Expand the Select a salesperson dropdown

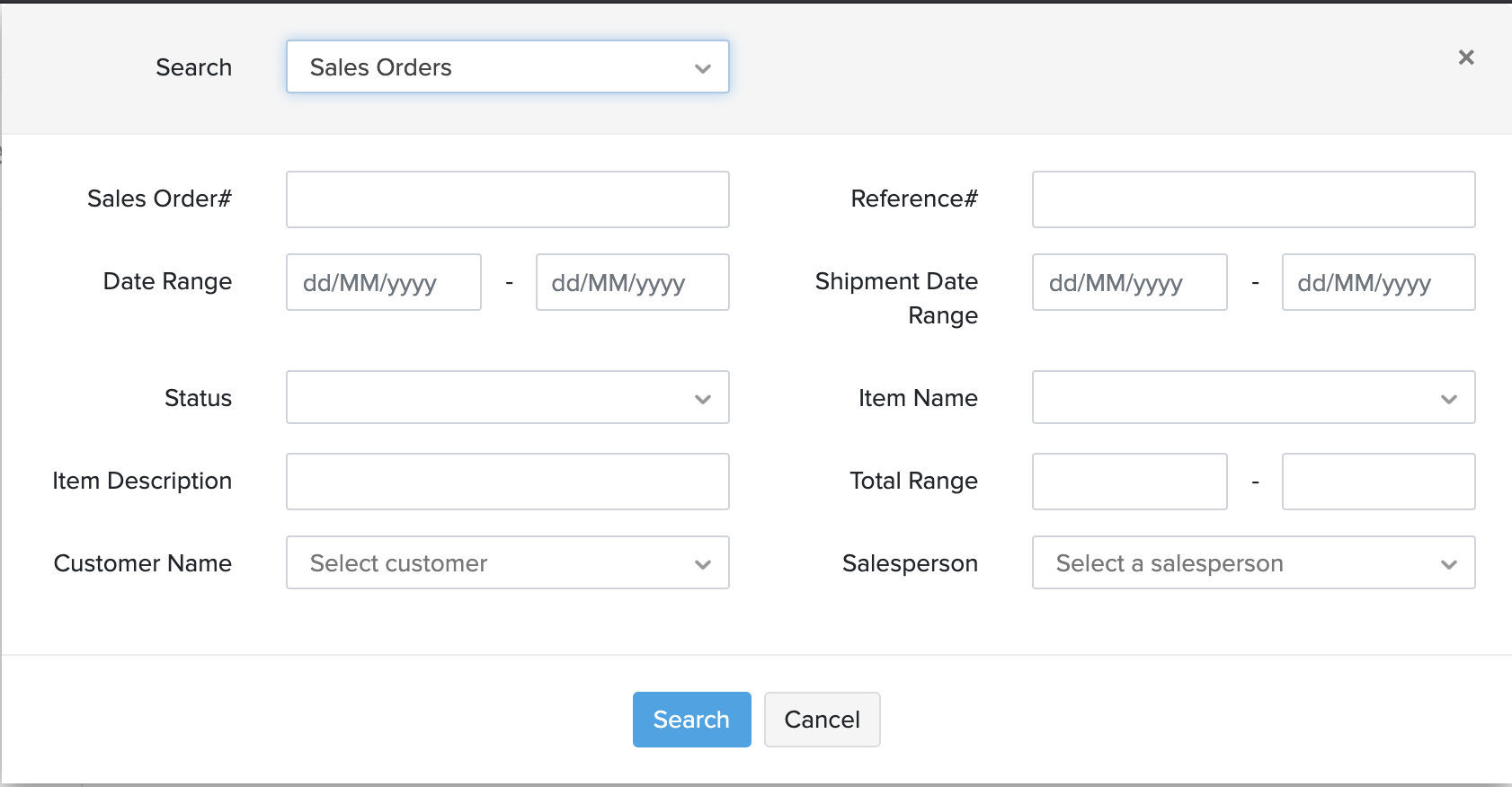pos(1253,563)
